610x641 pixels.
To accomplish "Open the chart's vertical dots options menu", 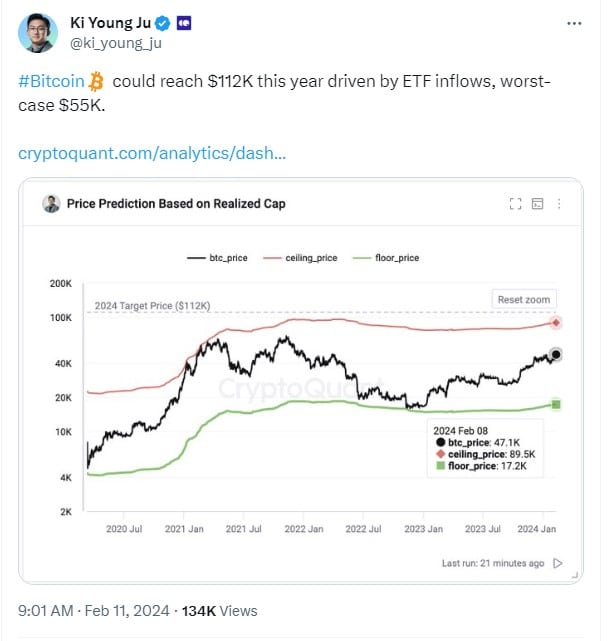I will [x=559, y=204].
